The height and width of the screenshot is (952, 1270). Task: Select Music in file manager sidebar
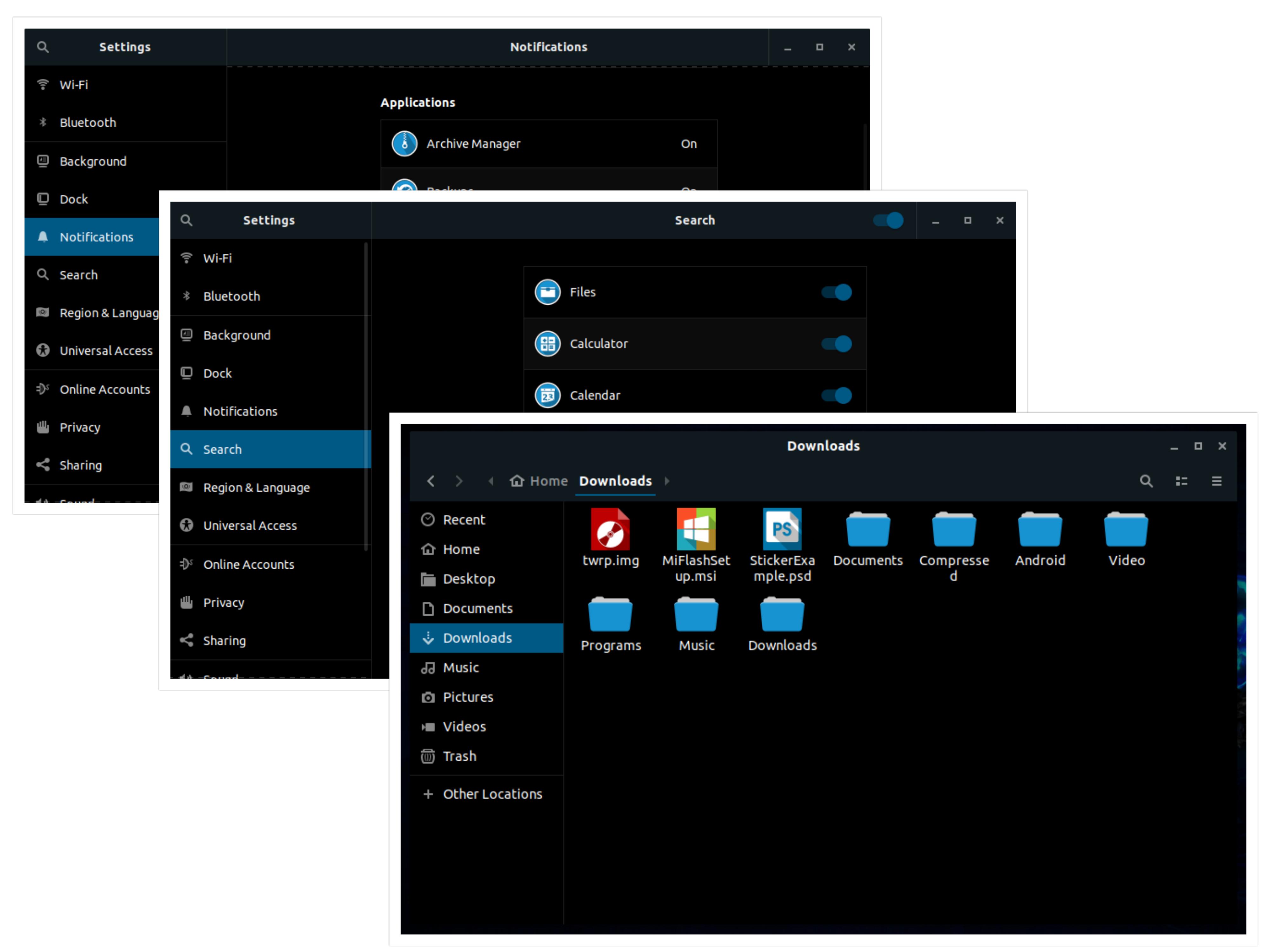(486, 668)
